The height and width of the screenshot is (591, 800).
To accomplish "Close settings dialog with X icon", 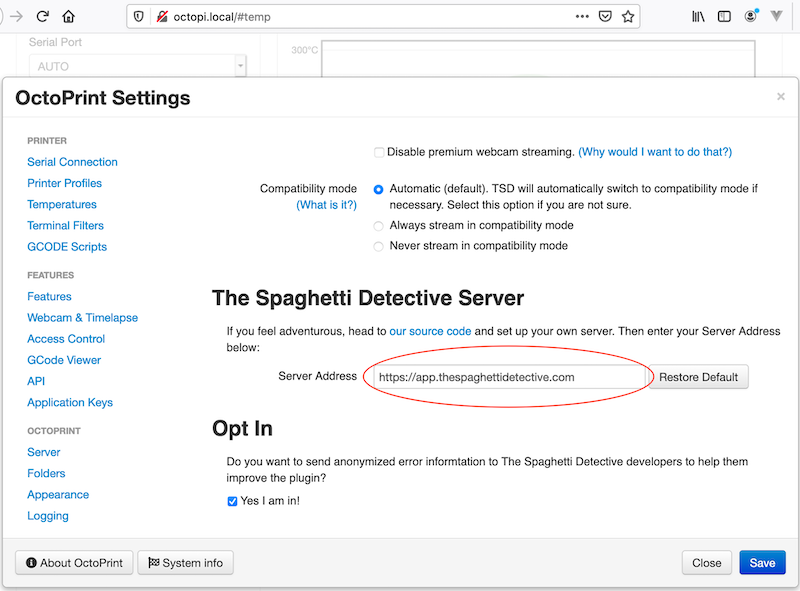I will point(781,97).
